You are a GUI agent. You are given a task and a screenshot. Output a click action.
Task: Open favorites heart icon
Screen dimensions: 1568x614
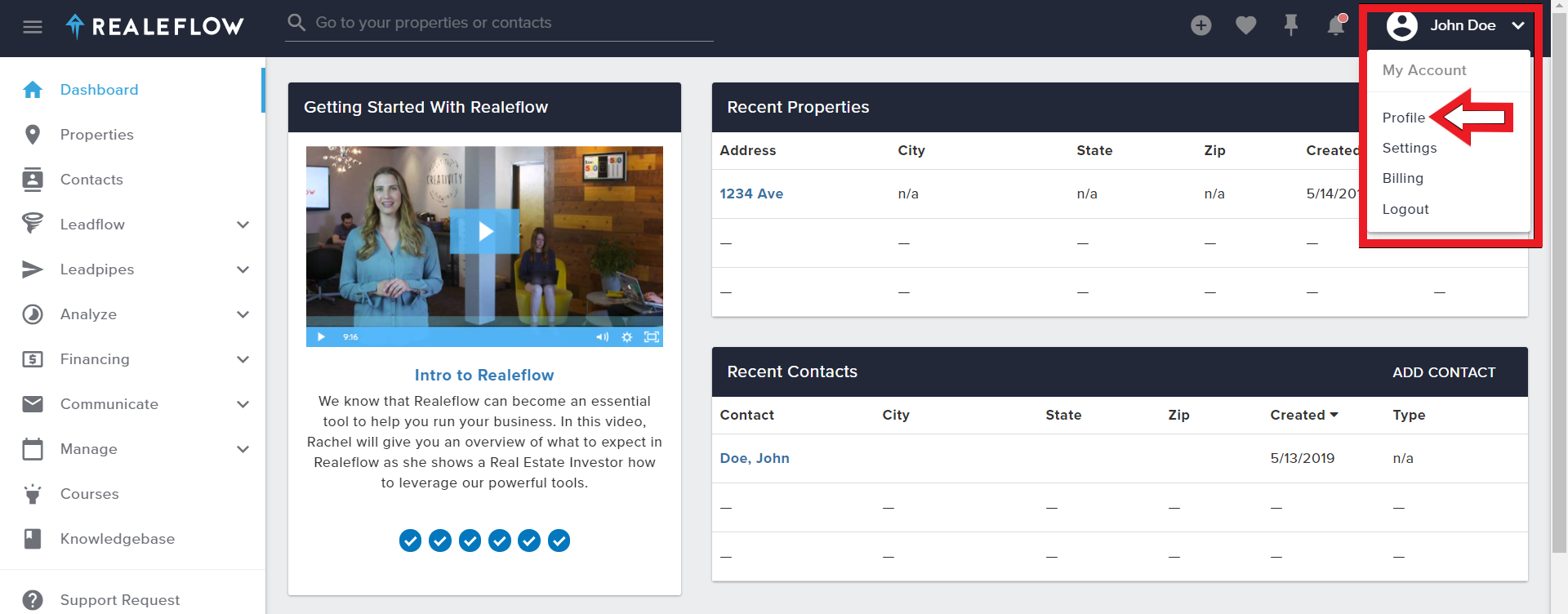1245,25
